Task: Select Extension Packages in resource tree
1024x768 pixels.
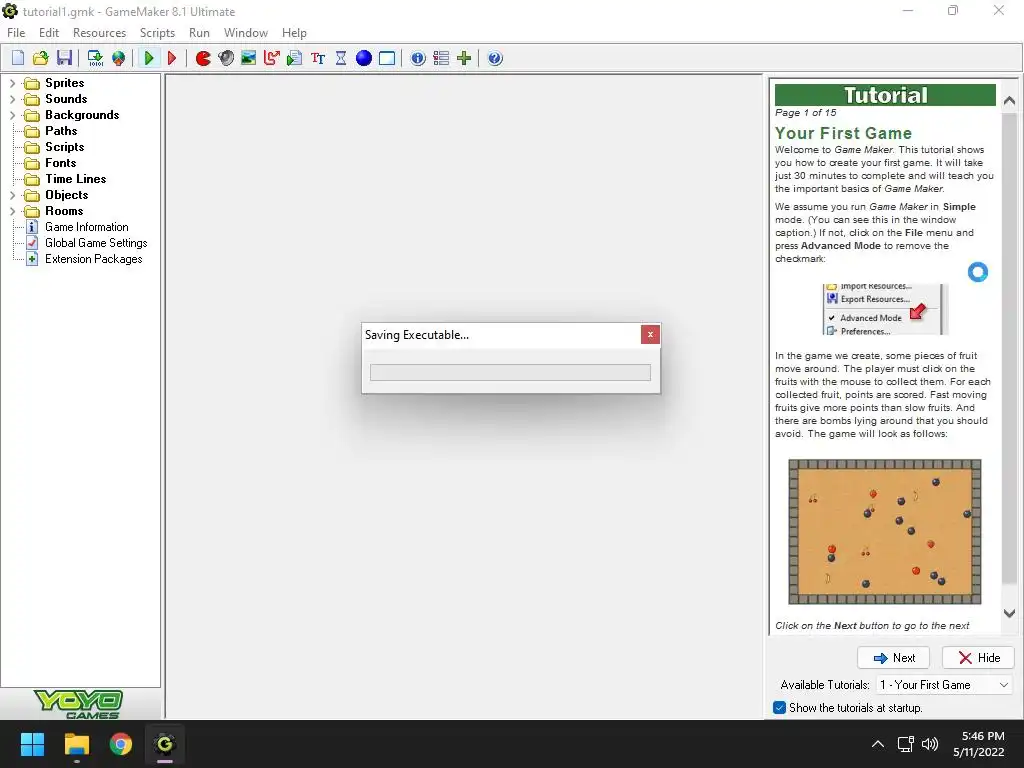Action: [93, 259]
